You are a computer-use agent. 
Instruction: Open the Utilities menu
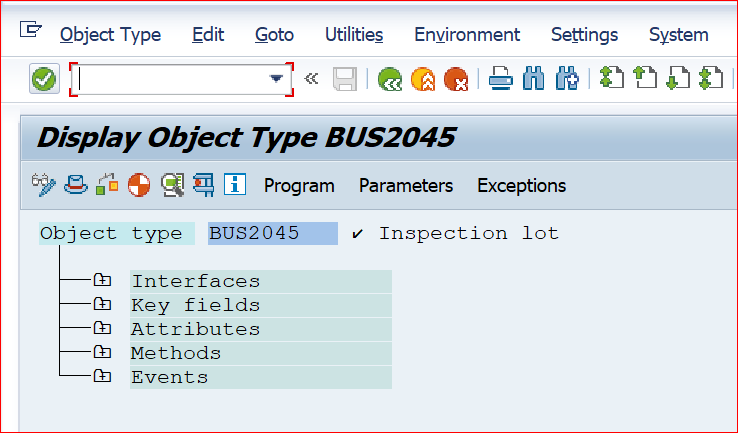click(354, 35)
